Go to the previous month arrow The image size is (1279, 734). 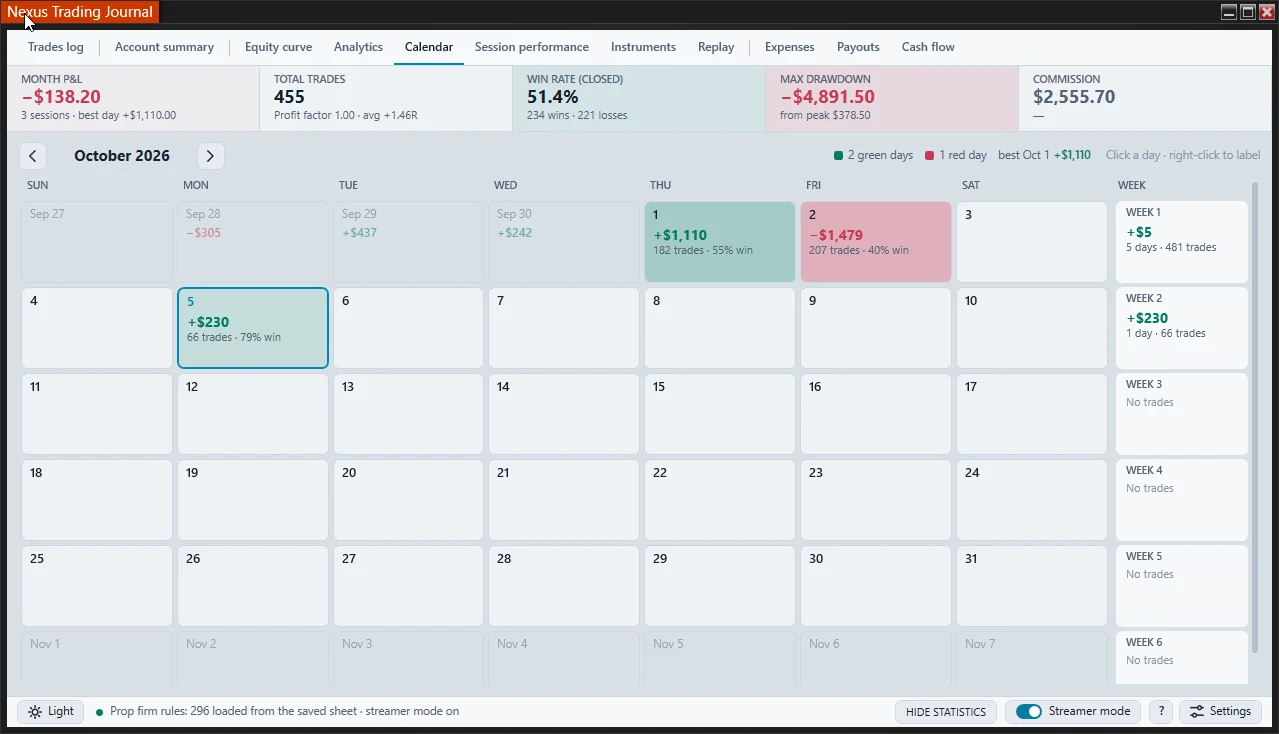pyautogui.click(x=33, y=156)
